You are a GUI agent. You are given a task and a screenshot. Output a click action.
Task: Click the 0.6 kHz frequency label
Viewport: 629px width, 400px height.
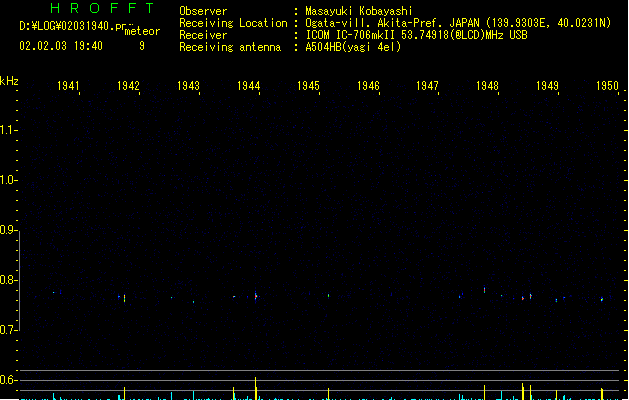click(x=7, y=380)
